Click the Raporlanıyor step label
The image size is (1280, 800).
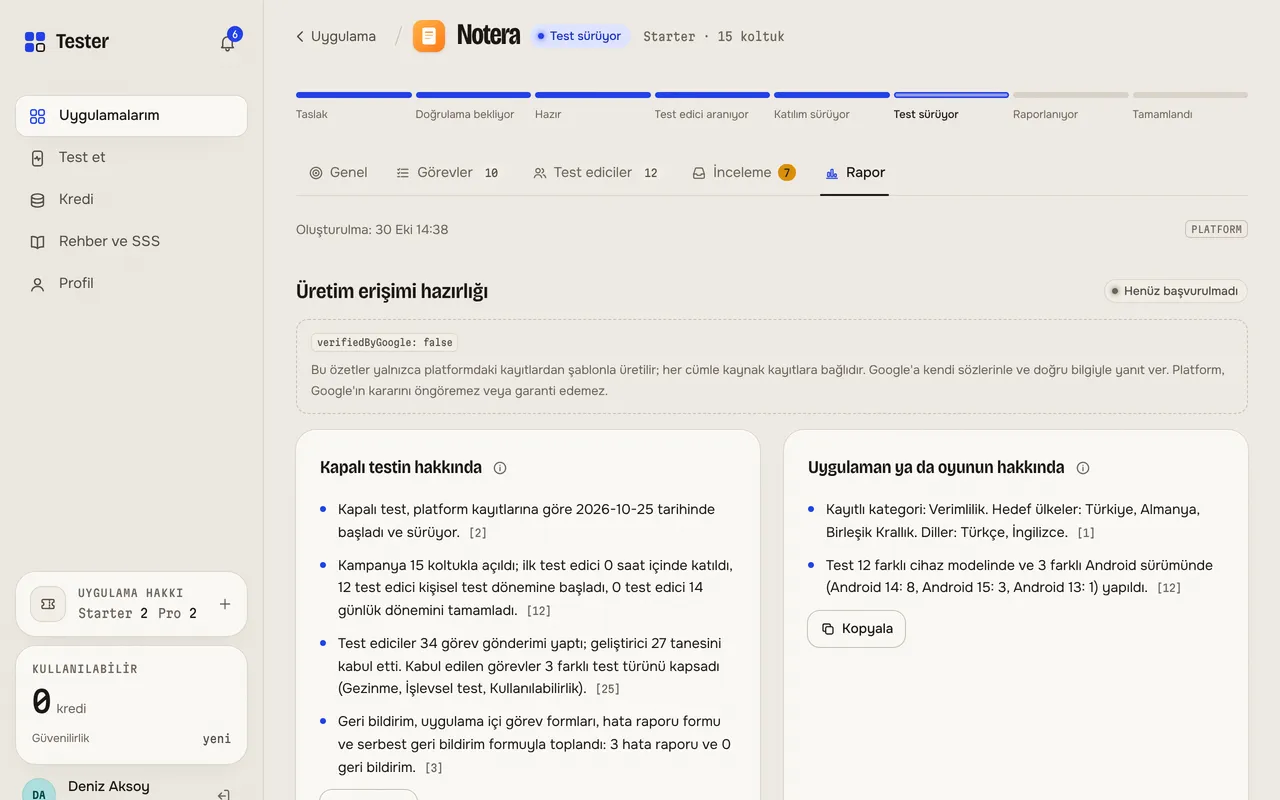coord(1045,115)
